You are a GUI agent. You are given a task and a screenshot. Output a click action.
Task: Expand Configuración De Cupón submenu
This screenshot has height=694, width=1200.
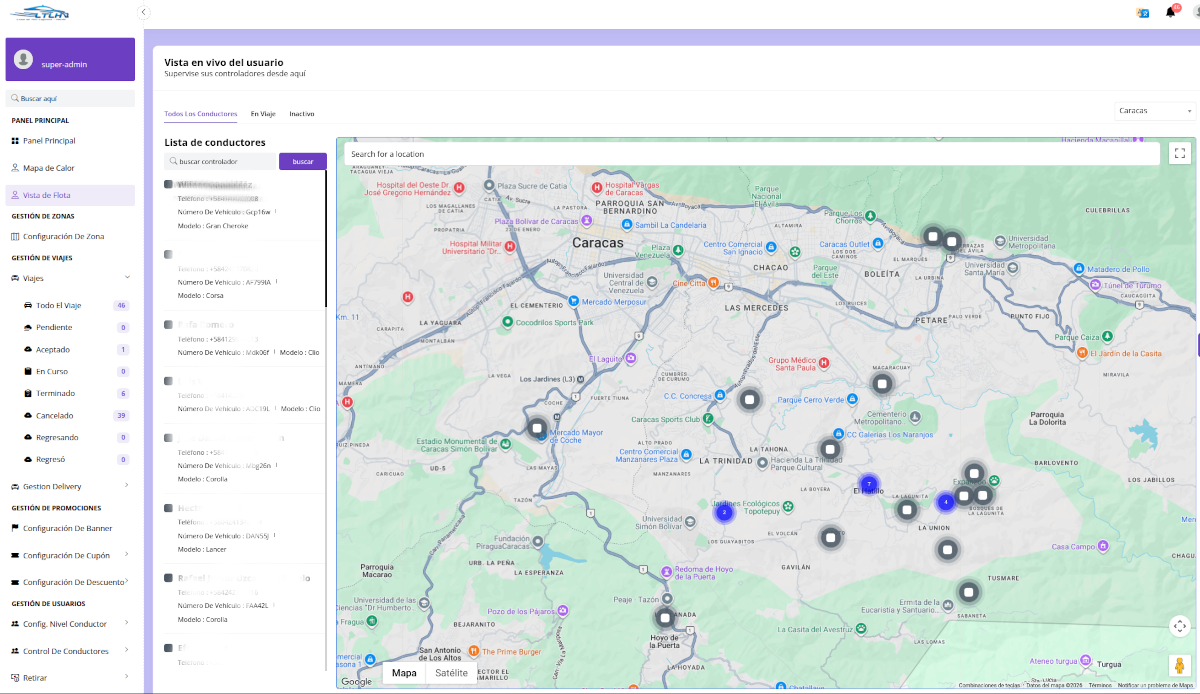pos(70,555)
